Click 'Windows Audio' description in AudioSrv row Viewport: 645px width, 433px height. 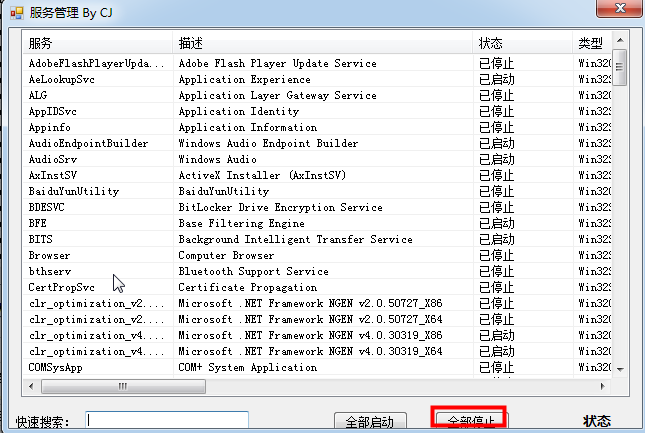tap(218, 160)
